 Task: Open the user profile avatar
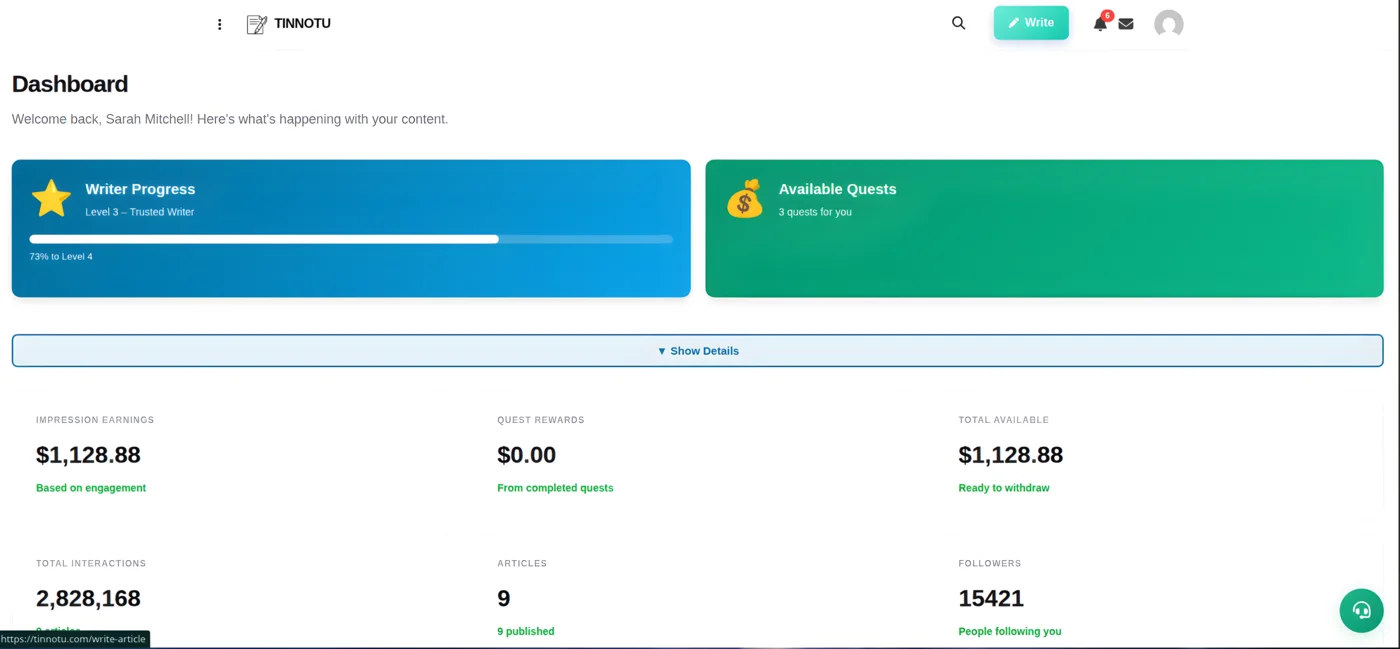point(1169,24)
